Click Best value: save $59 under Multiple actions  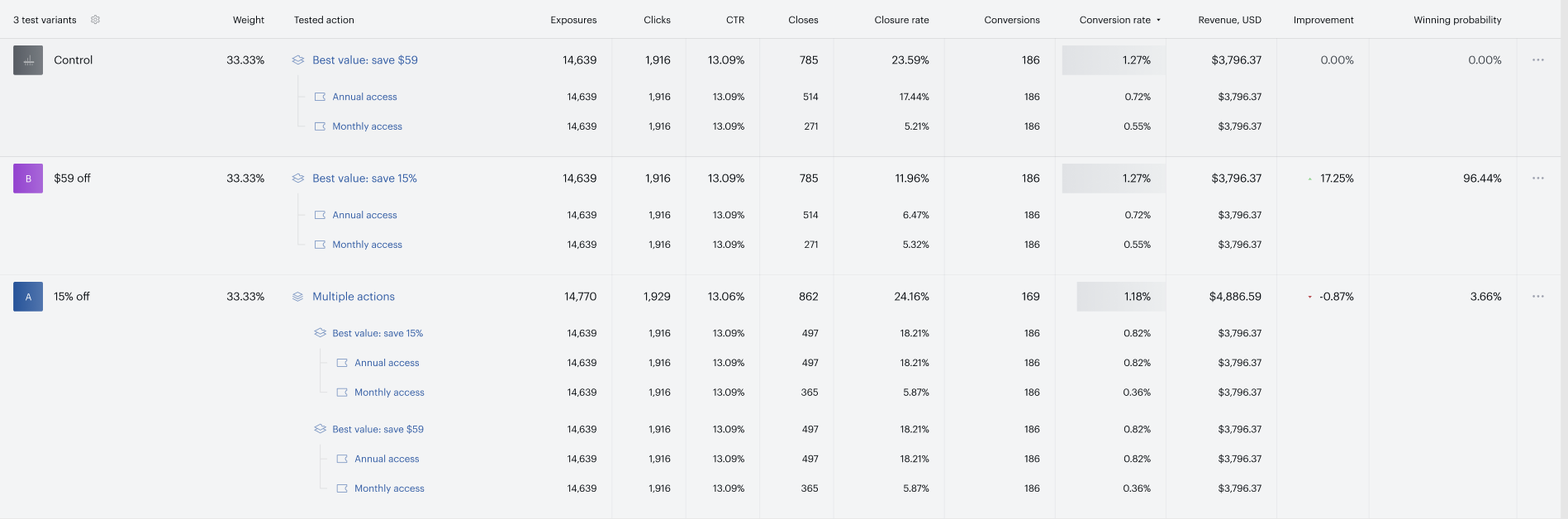coord(378,429)
